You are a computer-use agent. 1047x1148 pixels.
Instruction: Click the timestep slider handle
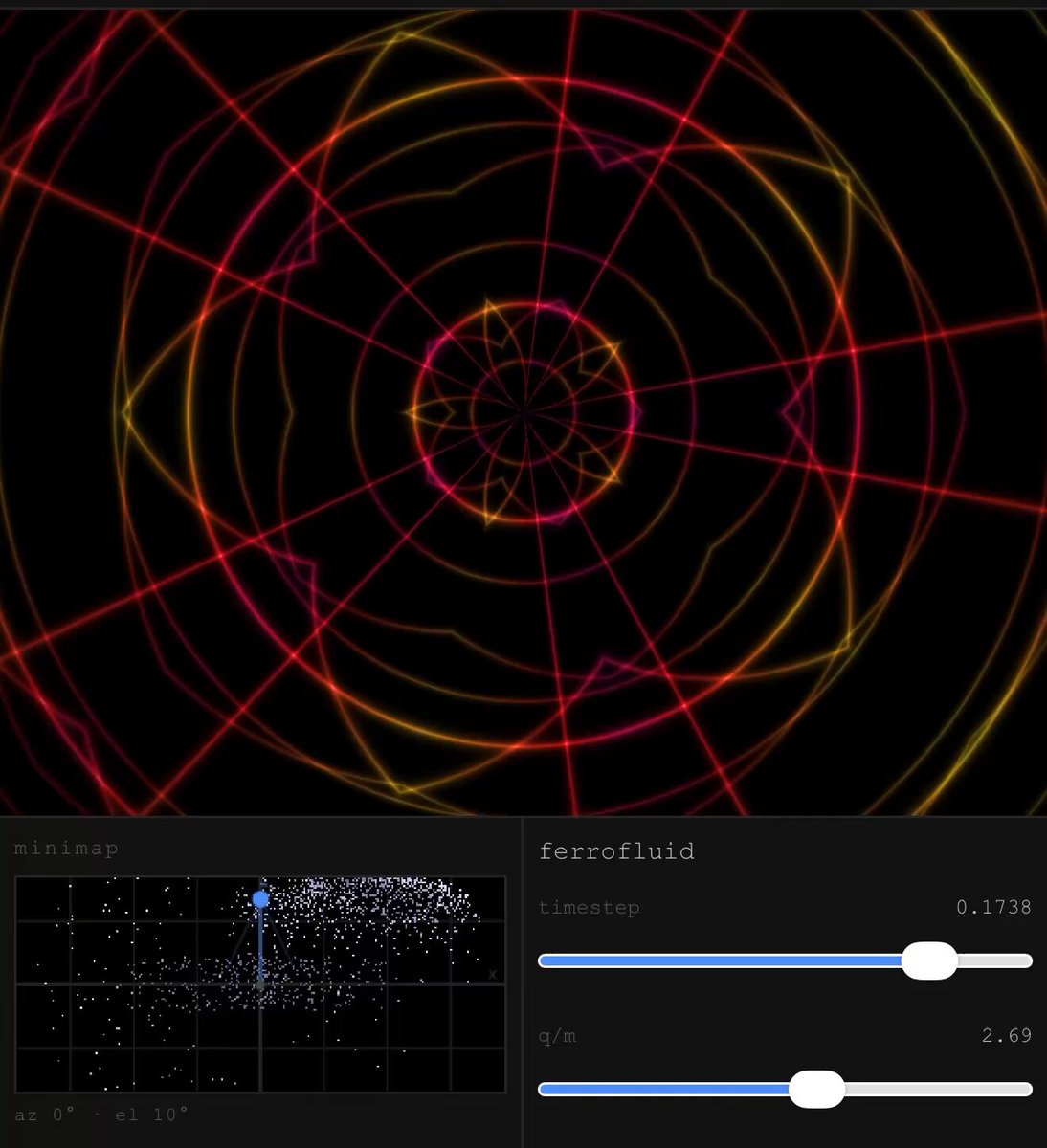point(929,960)
